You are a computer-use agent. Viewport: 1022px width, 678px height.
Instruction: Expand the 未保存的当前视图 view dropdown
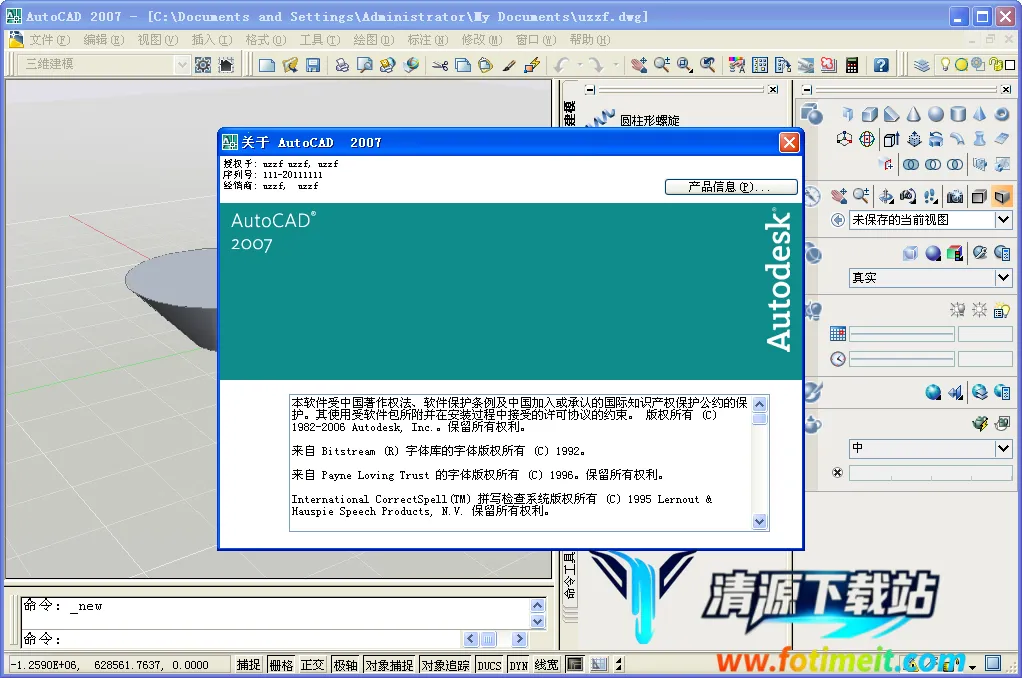point(1003,220)
